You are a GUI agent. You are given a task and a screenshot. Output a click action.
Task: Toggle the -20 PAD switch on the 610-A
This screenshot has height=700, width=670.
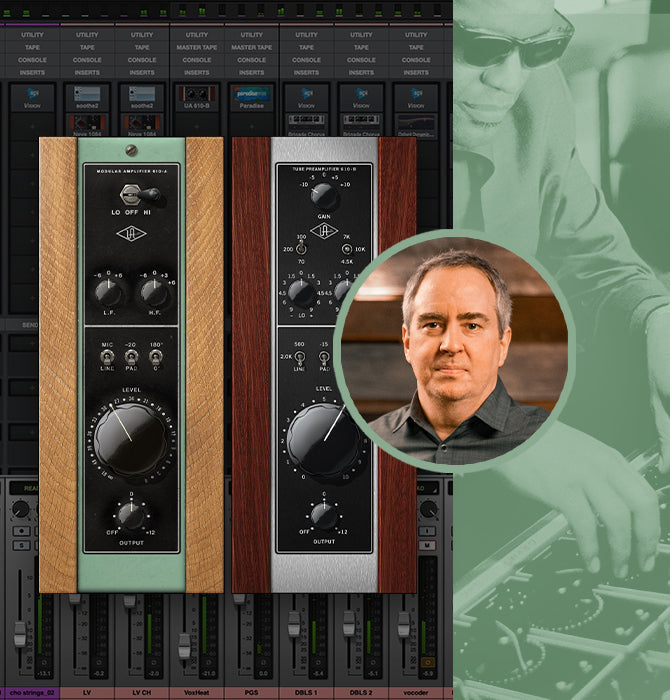pos(131,358)
